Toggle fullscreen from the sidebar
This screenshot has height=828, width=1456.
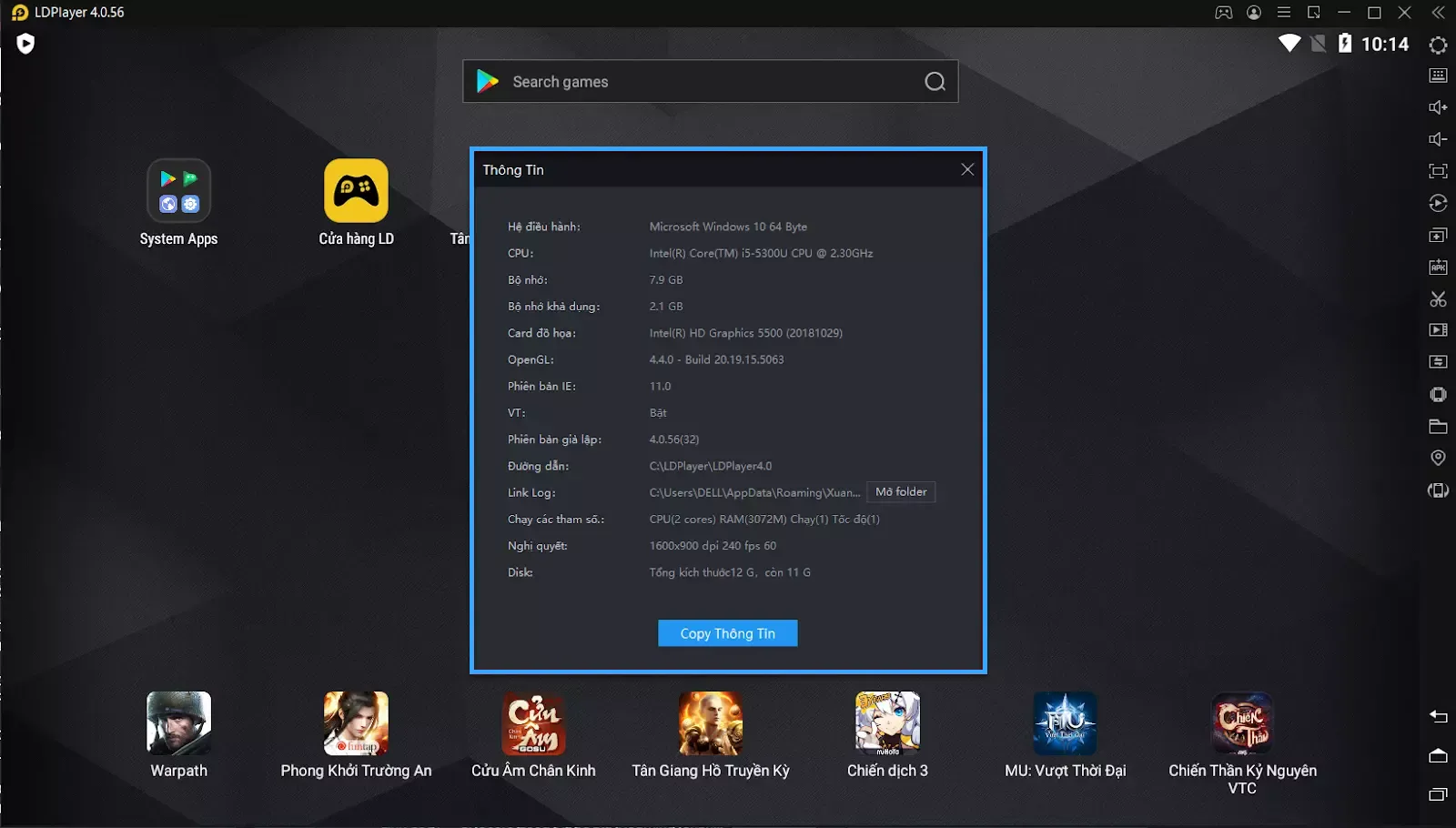point(1438,171)
